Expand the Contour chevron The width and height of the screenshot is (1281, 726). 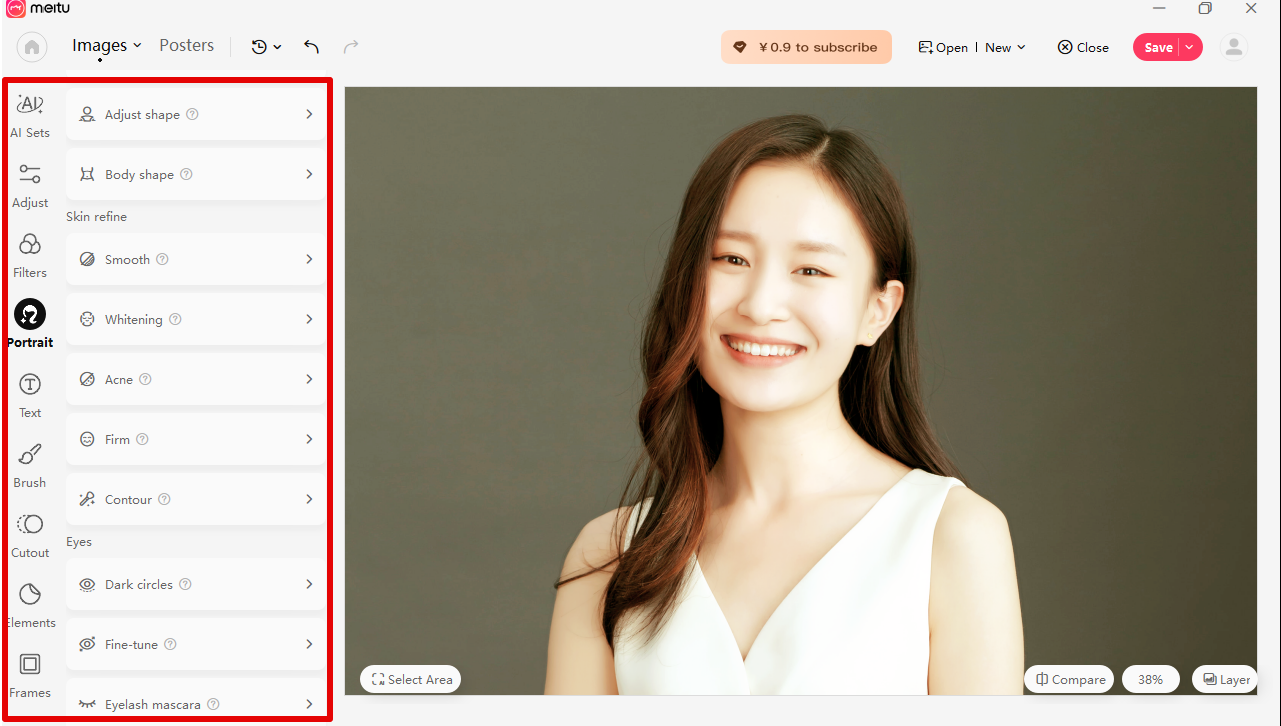point(309,499)
